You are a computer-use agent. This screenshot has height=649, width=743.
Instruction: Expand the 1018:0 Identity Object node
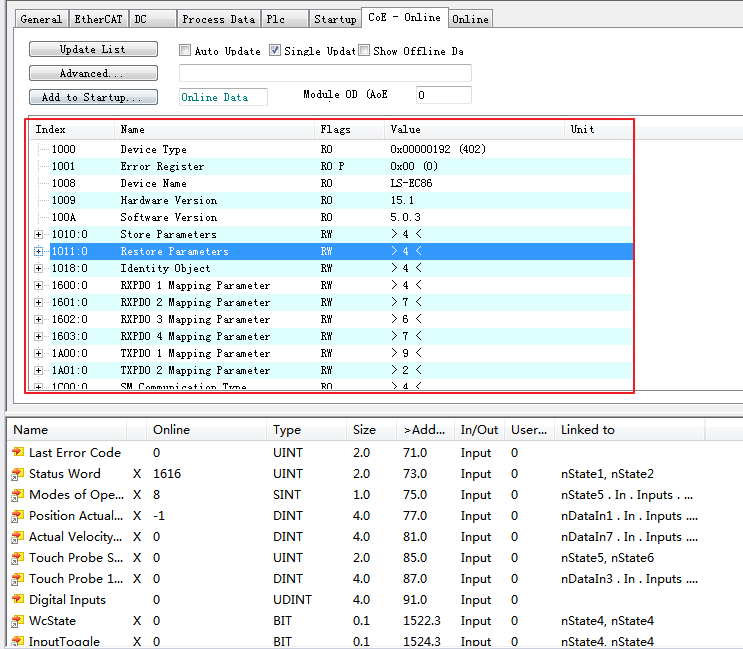38,269
